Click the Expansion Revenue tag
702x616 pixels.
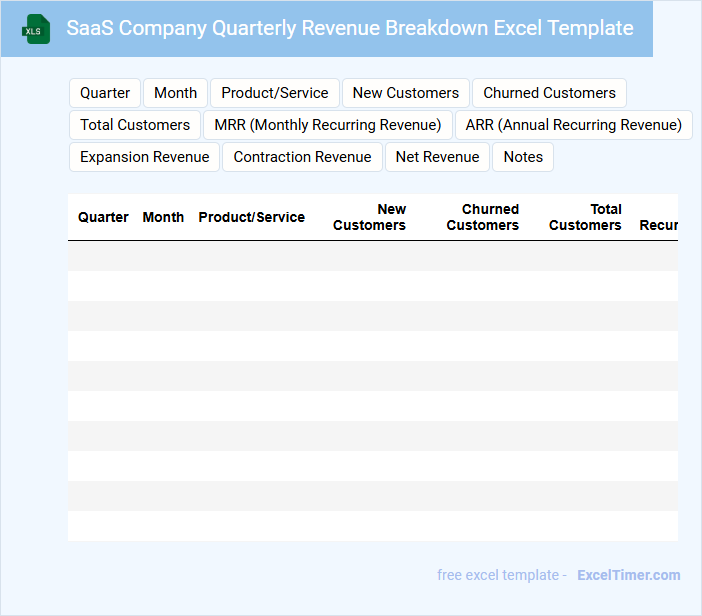click(x=145, y=157)
